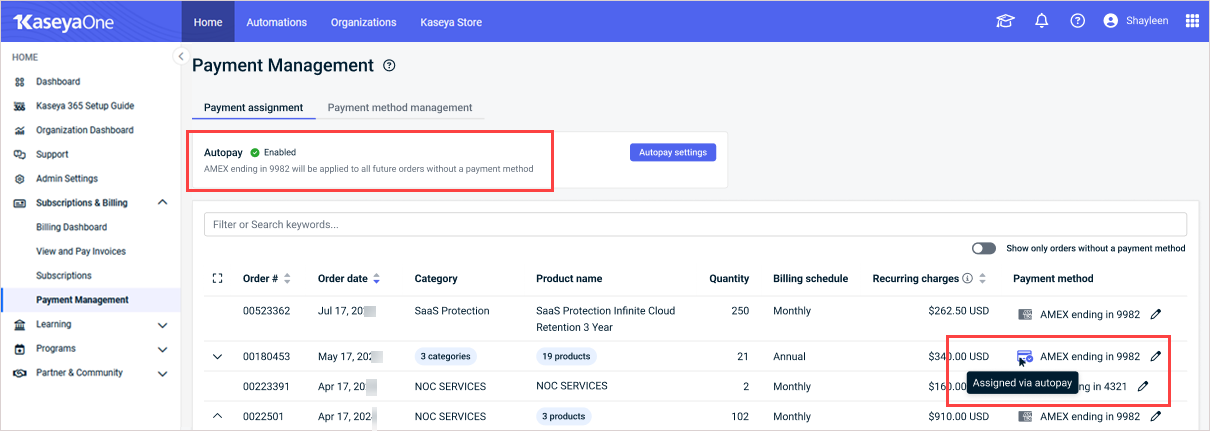Click the card icon in order 00523362 row
The width and height of the screenshot is (1210, 431).
1024,314
